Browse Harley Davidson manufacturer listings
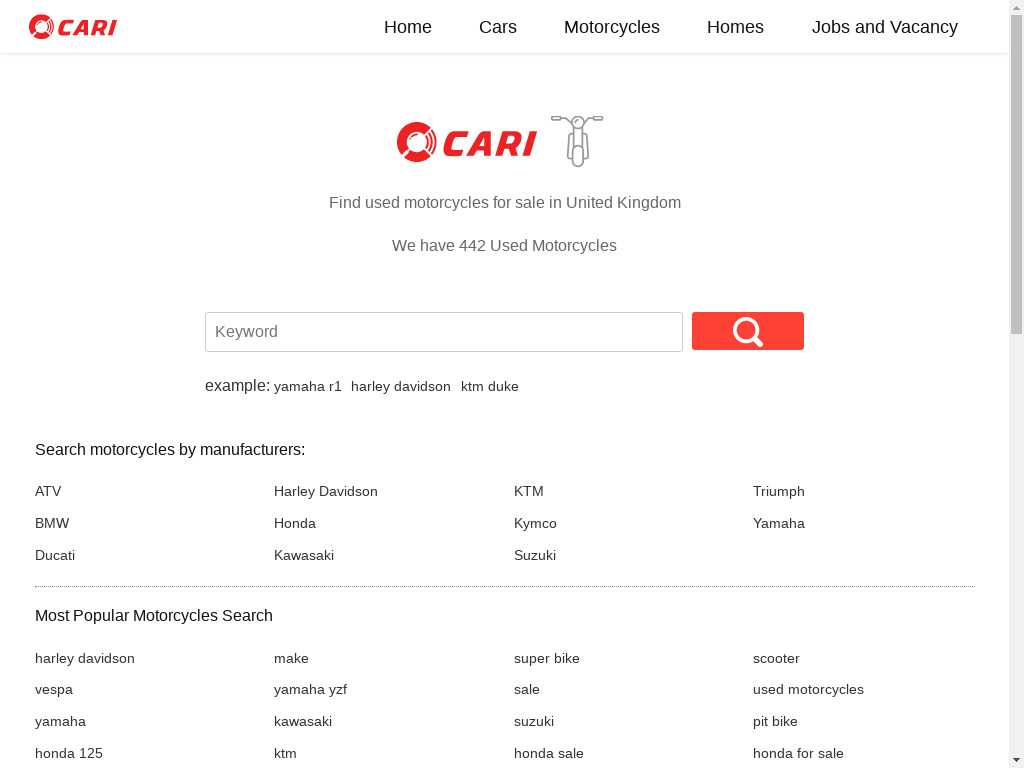 [x=326, y=491]
